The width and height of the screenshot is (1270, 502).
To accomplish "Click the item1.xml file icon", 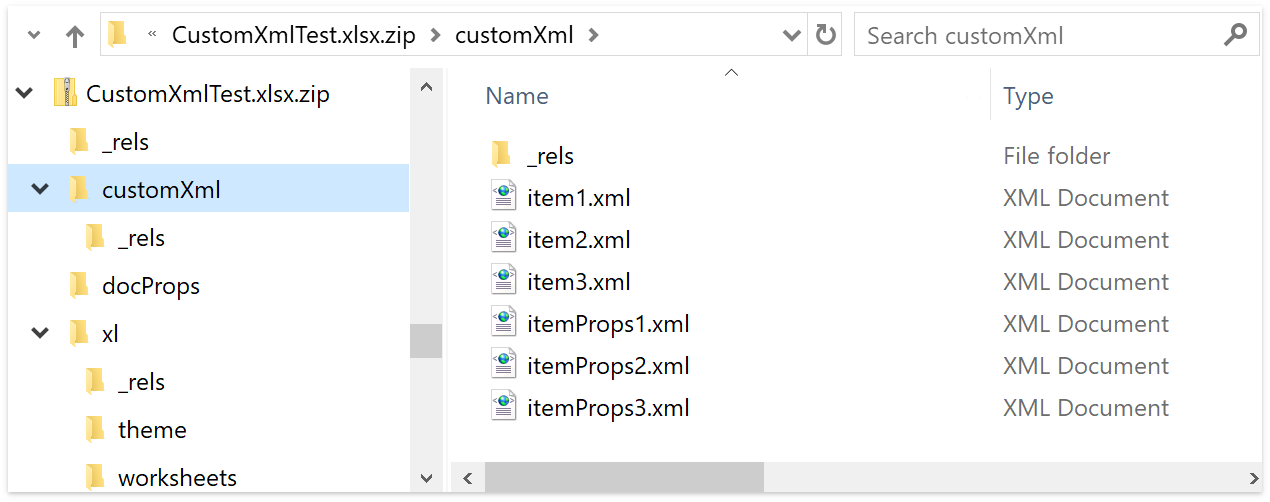I will 504,198.
